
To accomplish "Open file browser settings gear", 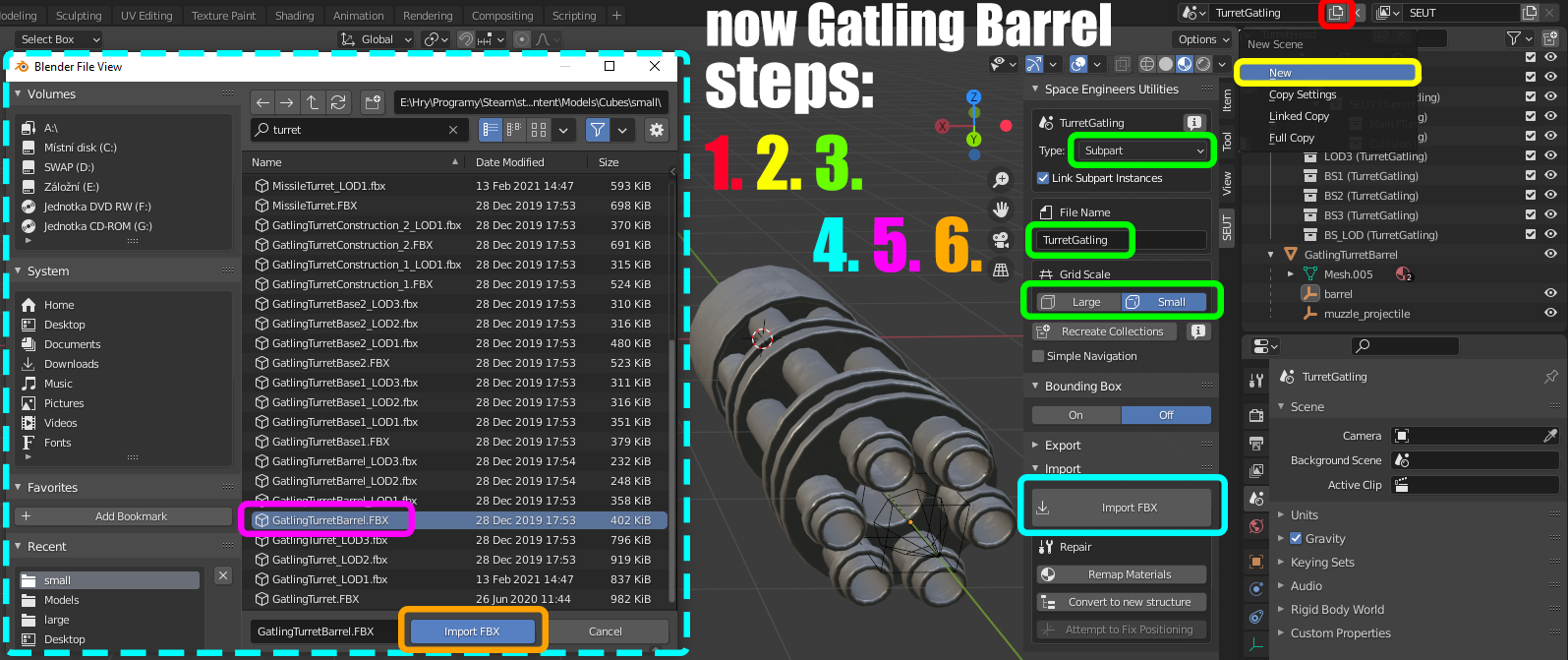I will (x=657, y=130).
